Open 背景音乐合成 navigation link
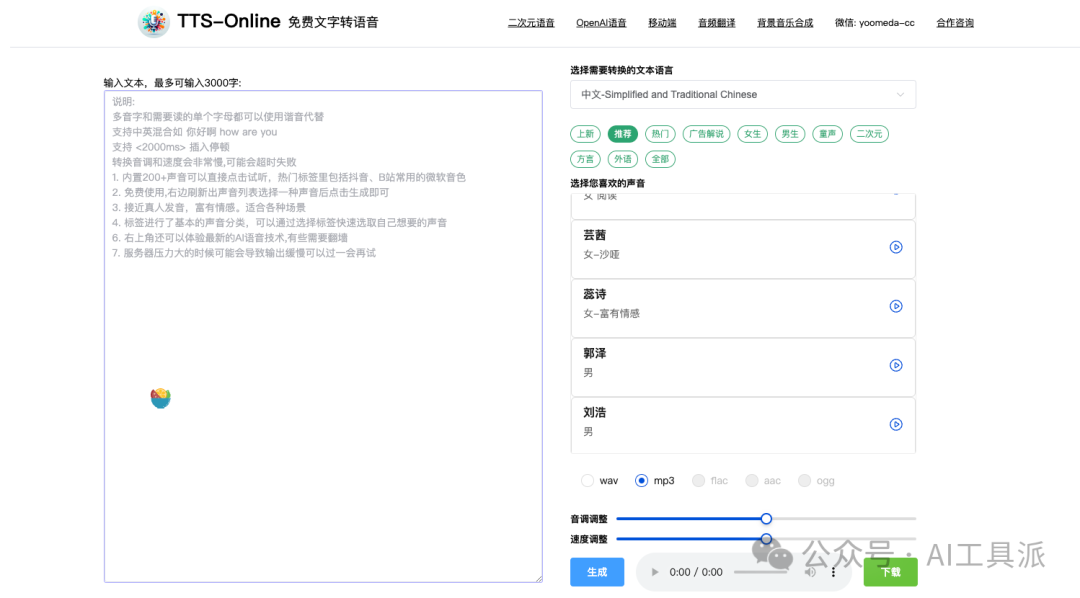The image size is (1080, 598). 785,23
